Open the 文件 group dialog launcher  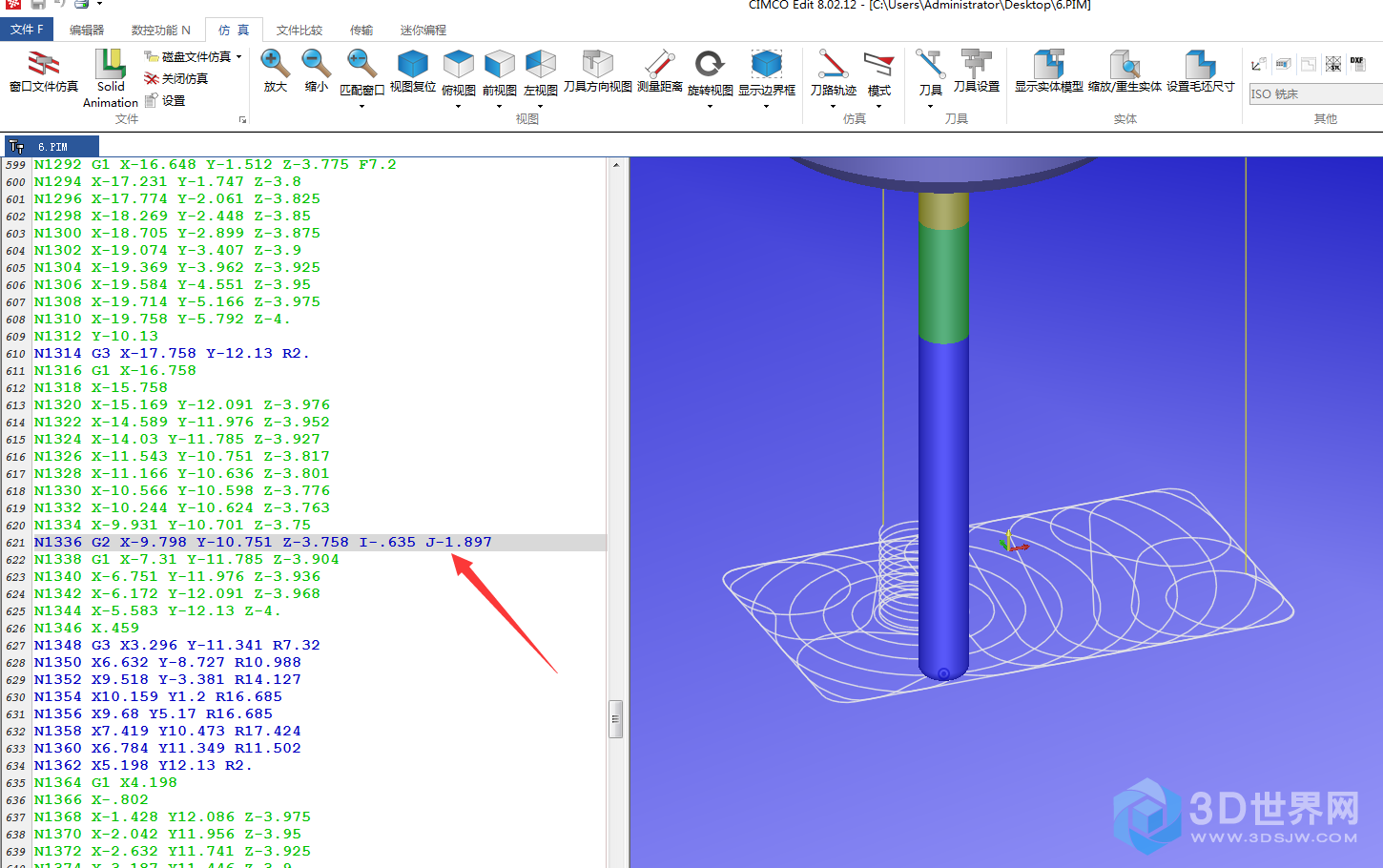pyautogui.click(x=242, y=120)
